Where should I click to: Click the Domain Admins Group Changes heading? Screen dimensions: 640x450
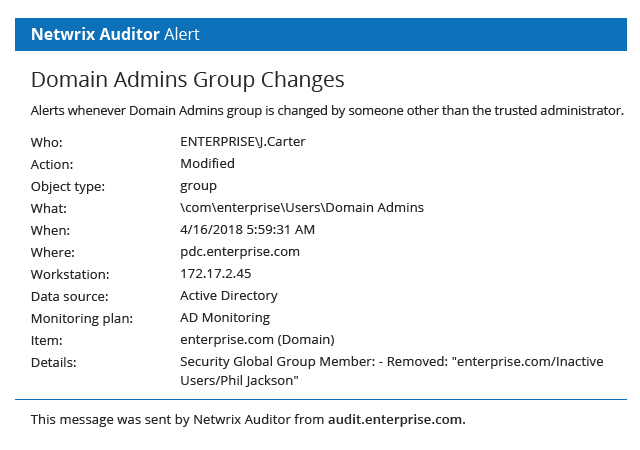(x=188, y=80)
